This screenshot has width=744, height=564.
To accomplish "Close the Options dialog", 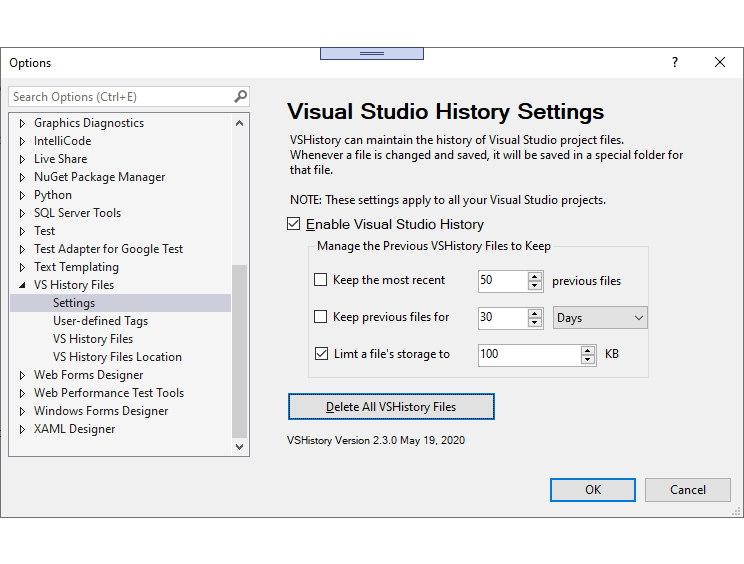I will point(720,62).
